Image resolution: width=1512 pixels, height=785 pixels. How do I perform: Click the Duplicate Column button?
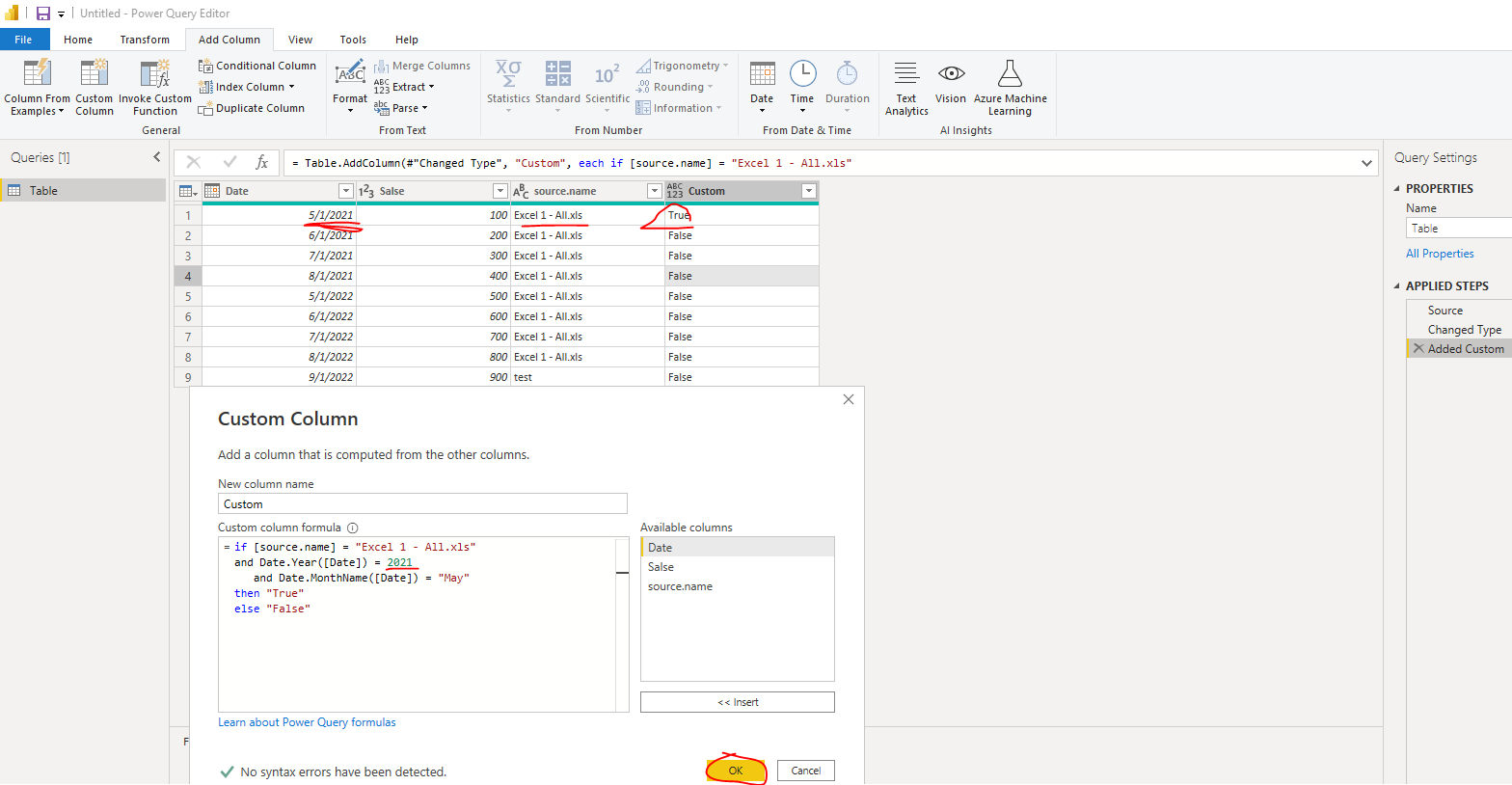click(252, 108)
